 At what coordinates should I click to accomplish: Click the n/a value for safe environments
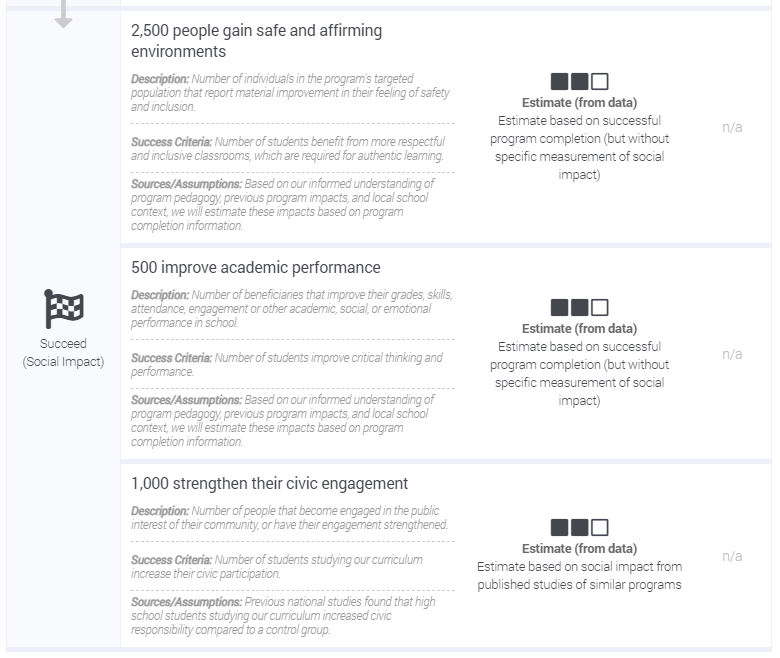[x=732, y=127]
